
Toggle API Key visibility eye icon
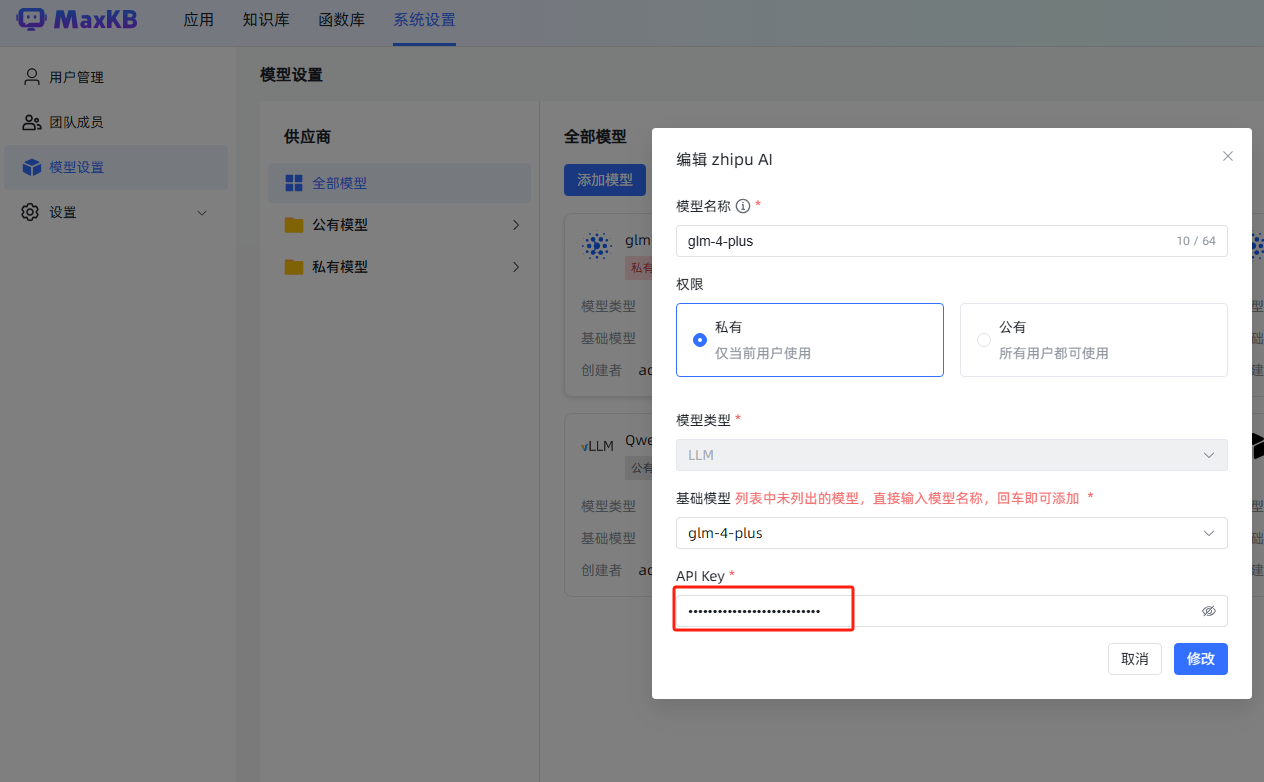coord(1209,611)
